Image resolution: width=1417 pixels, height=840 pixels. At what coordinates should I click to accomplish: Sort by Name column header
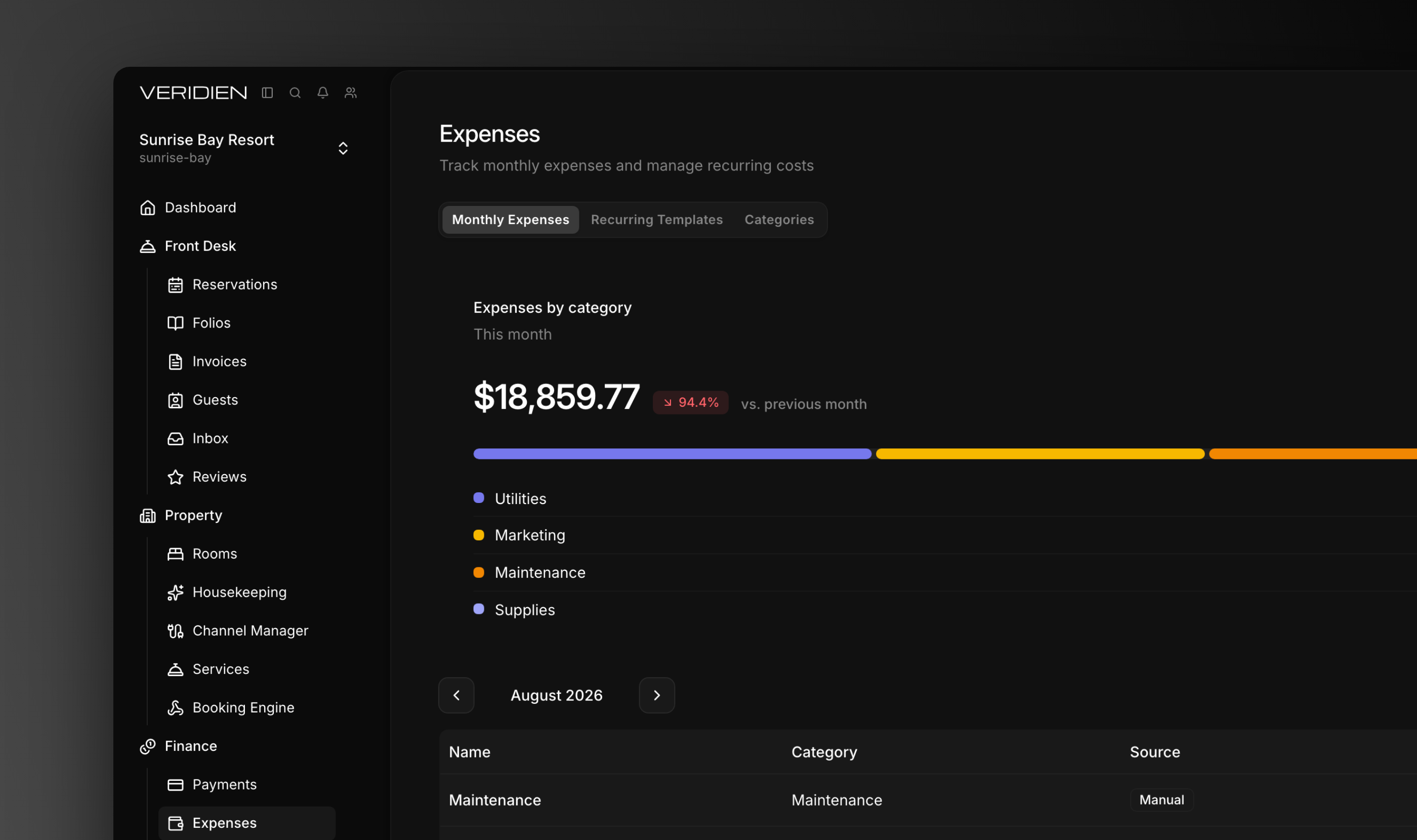click(x=469, y=752)
